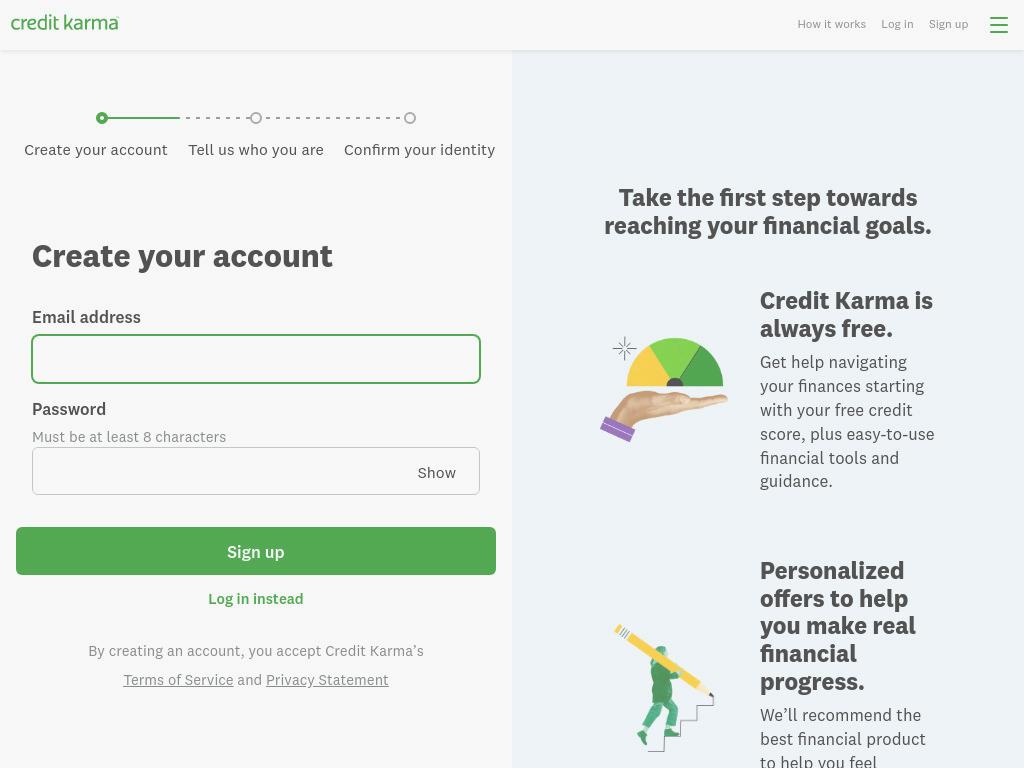Click the person carrying pencil illustration
The image size is (1024, 768).
(x=664, y=688)
